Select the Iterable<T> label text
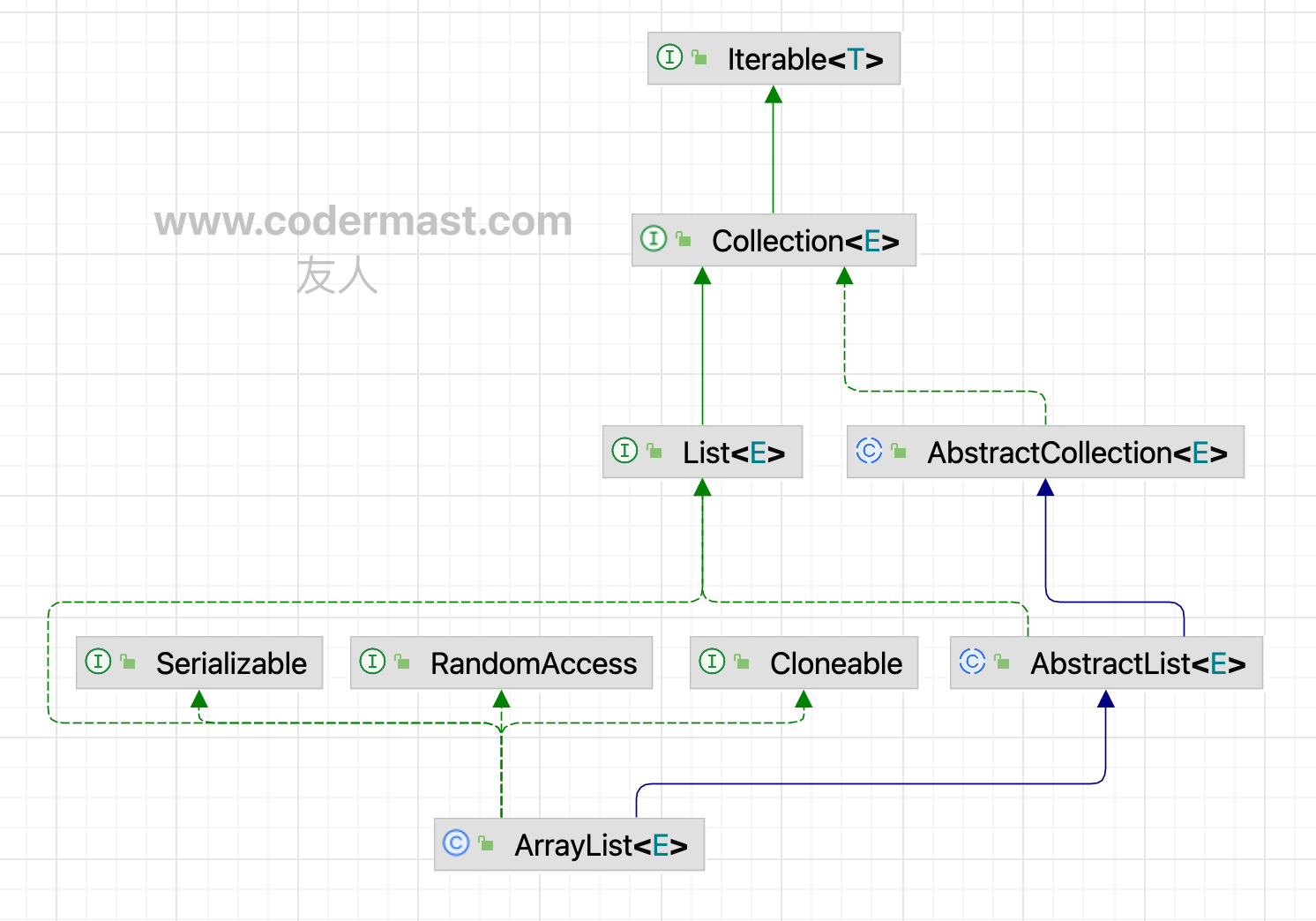This screenshot has width=1316, height=921. tap(804, 59)
